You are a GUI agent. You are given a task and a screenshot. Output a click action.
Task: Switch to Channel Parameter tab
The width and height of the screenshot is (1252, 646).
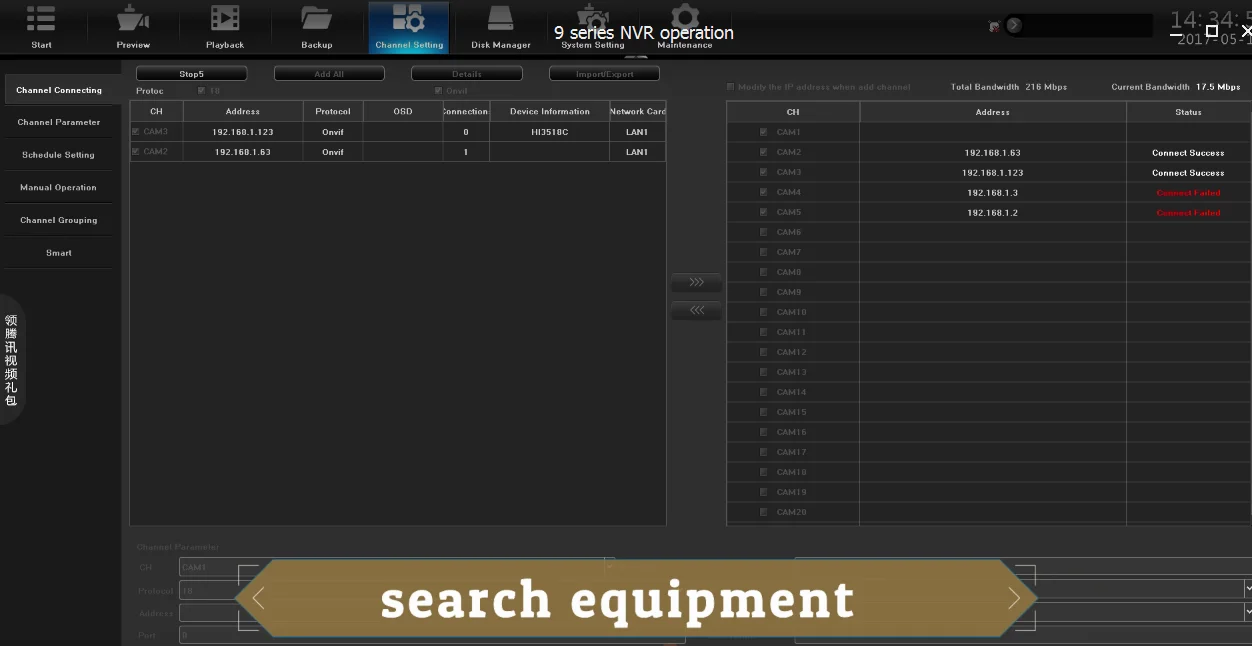click(x=59, y=122)
